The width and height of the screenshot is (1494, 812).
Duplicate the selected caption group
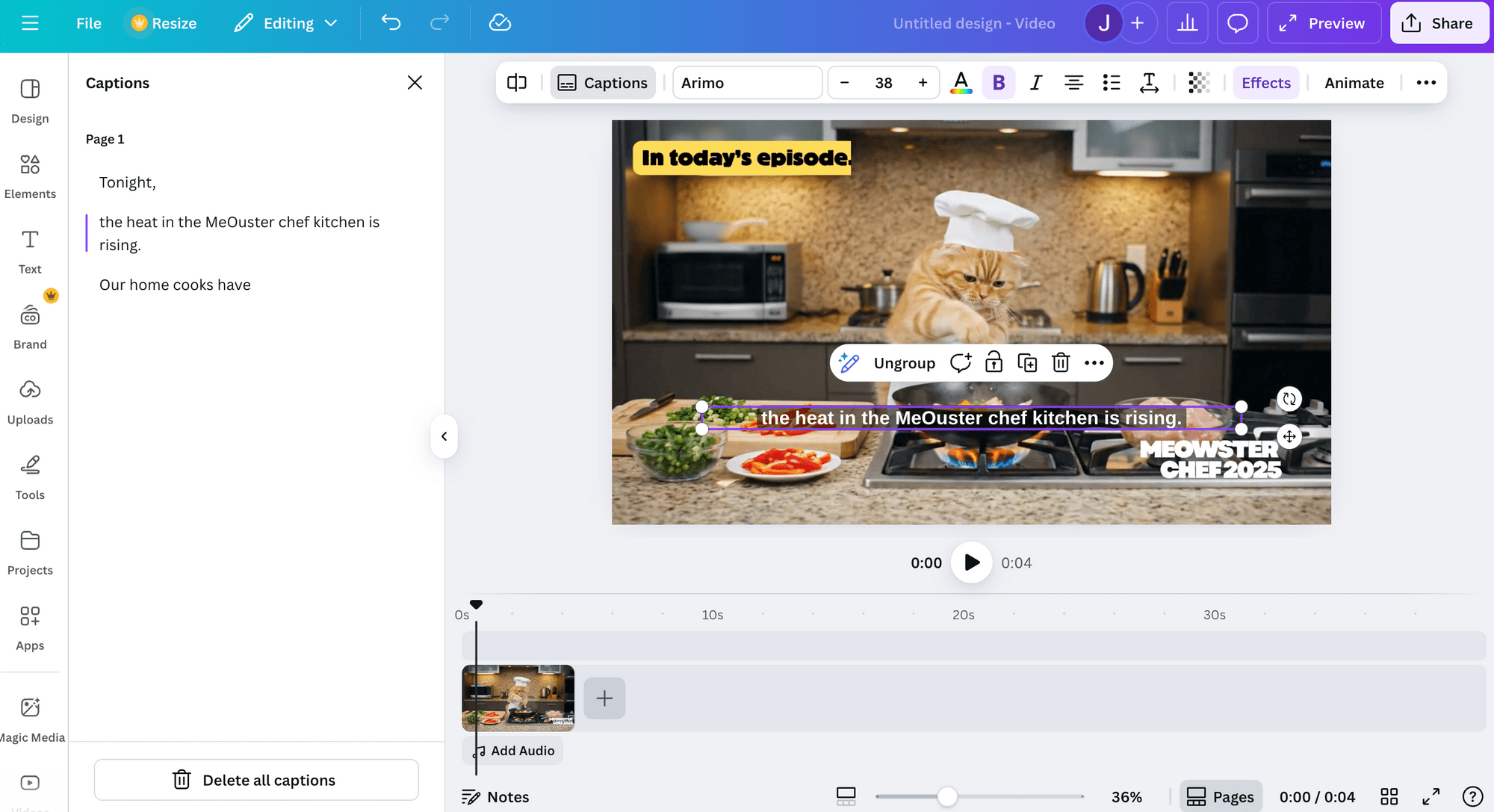(1027, 363)
